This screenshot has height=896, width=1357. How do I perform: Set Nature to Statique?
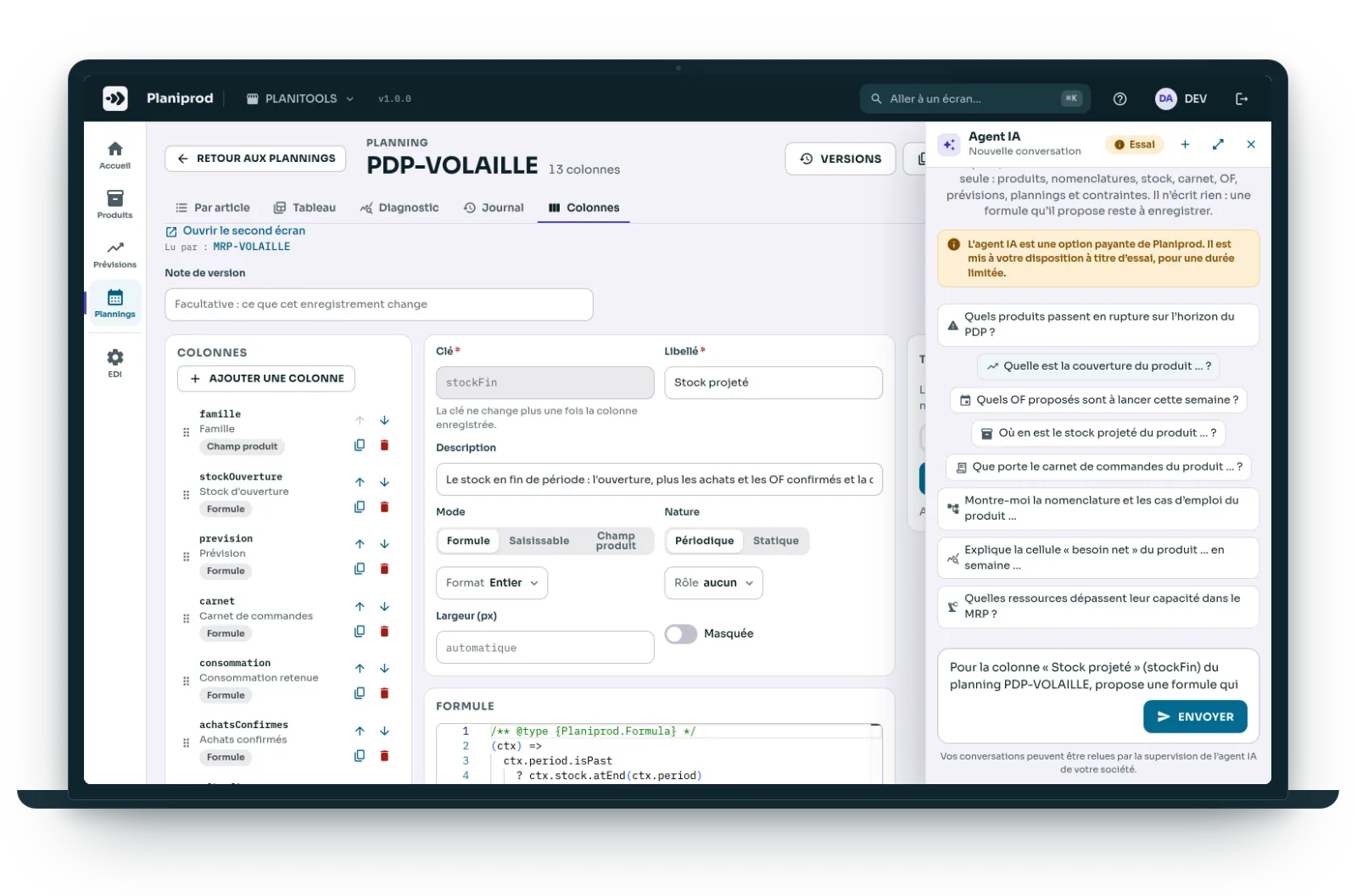775,541
